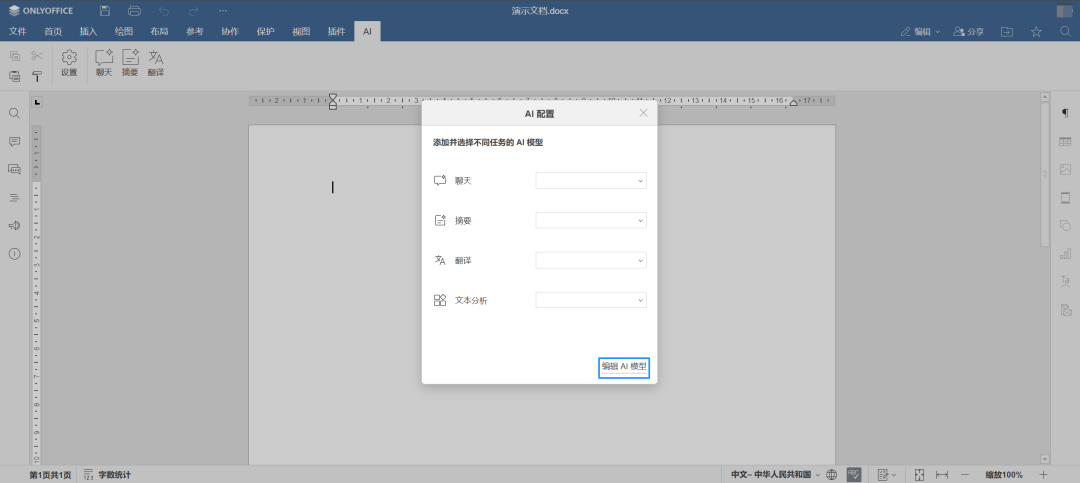Open the Headings navigation panel
The image size is (1080, 483).
click(x=14, y=198)
